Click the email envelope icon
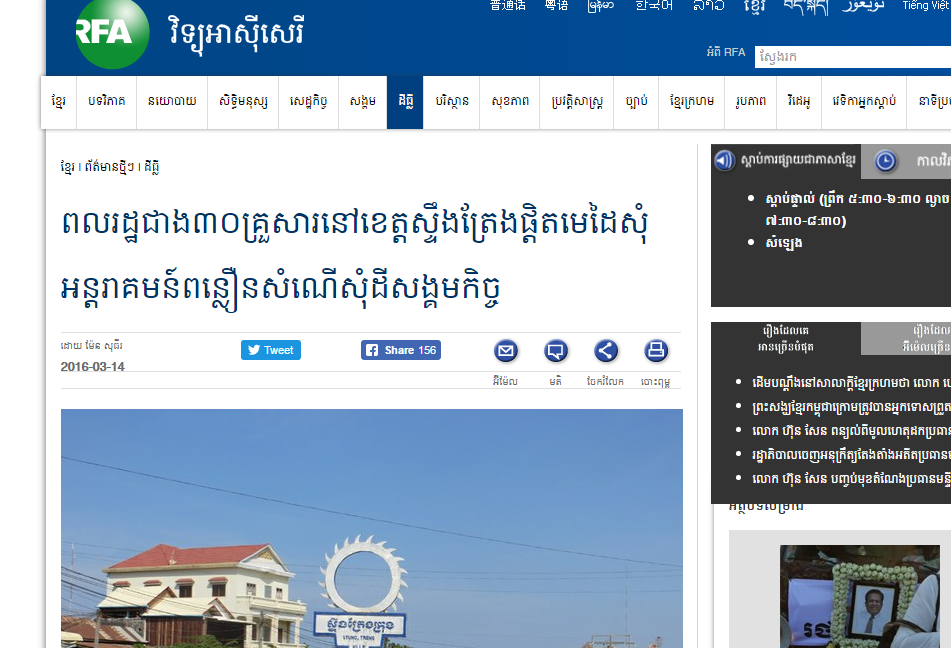Viewport: 951px width, 648px height. coord(506,351)
